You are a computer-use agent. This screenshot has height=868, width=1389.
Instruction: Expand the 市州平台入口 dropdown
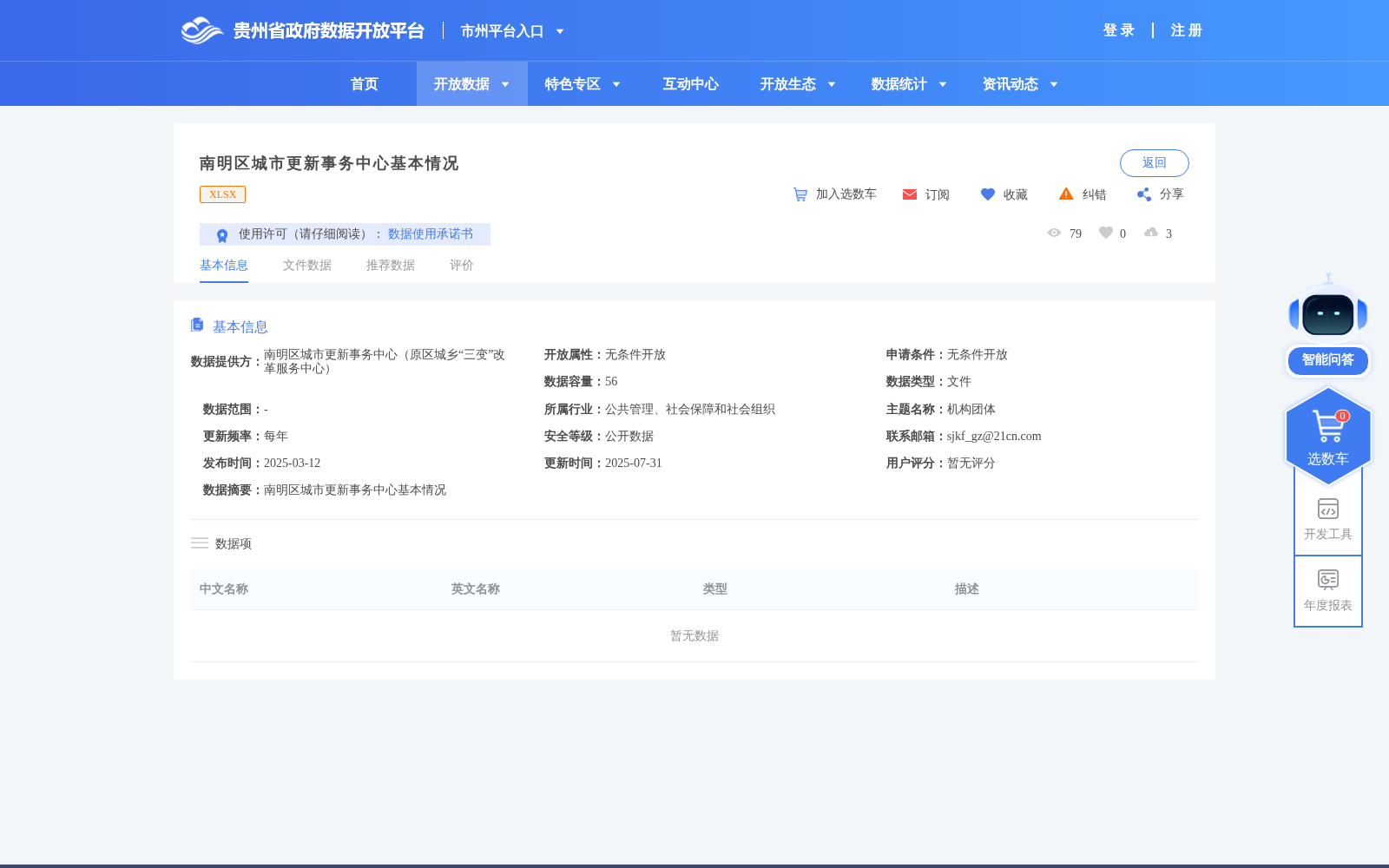[560, 31]
